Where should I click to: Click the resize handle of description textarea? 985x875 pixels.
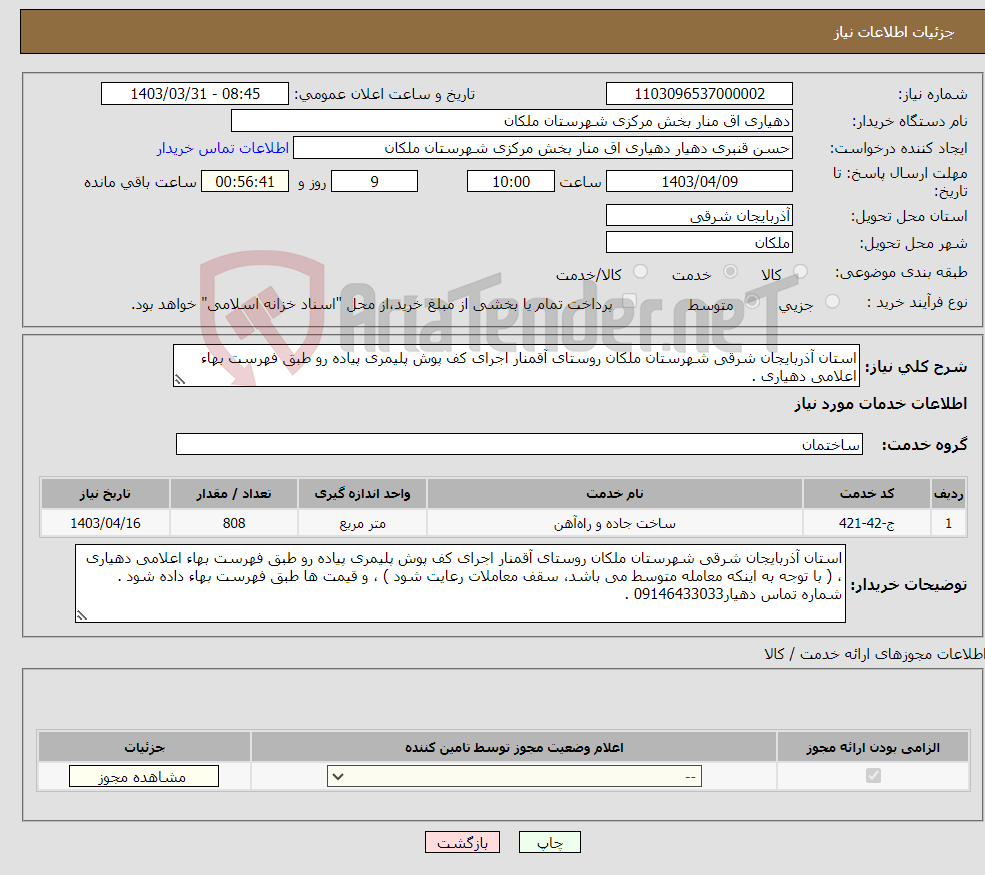180,380
